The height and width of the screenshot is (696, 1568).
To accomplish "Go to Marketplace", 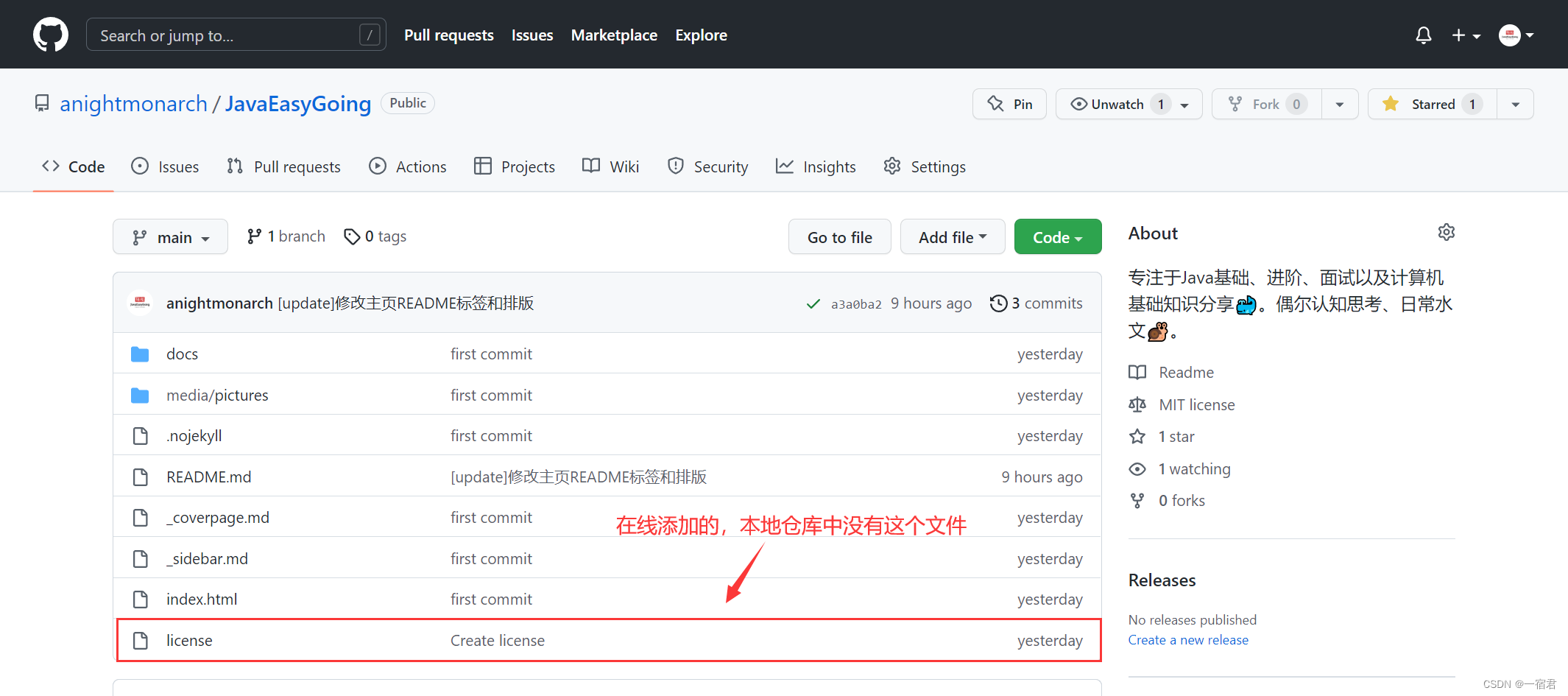I will [x=614, y=35].
